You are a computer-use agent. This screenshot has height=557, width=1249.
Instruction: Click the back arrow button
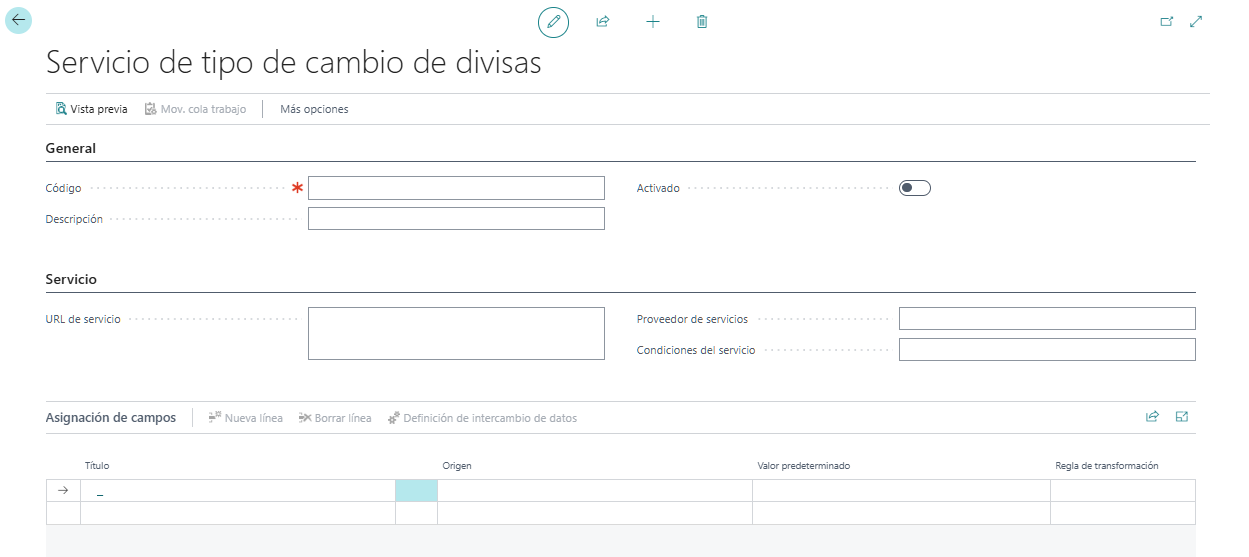(19, 20)
